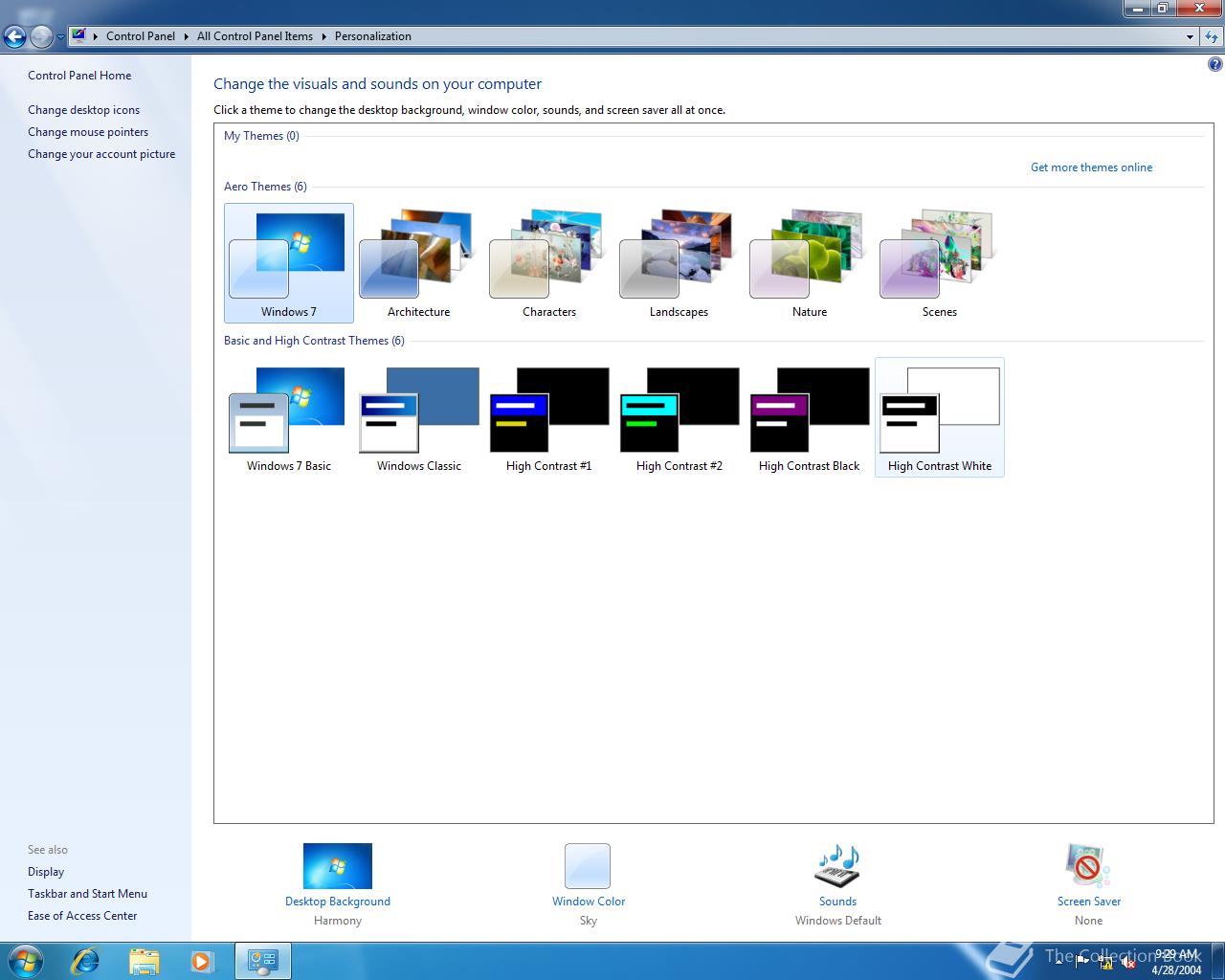
Task: Choose the Characters theme
Action: (x=548, y=263)
